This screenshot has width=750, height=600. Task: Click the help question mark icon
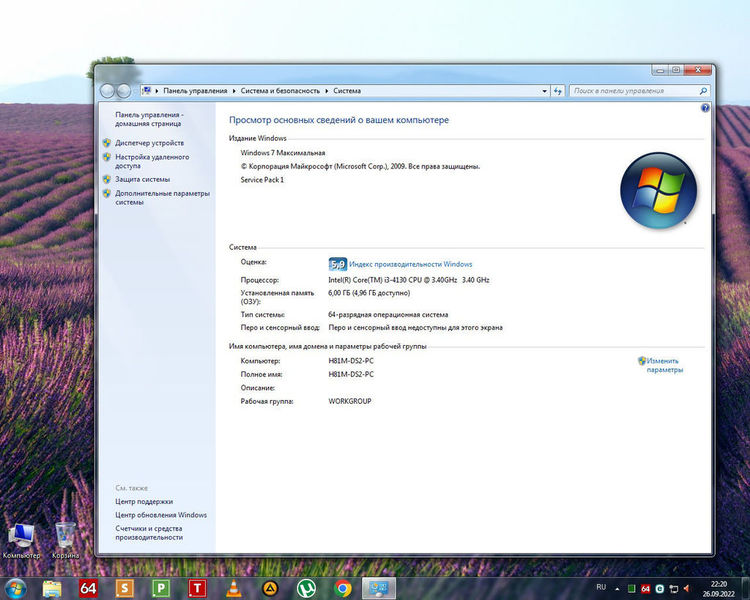pyautogui.click(x=705, y=107)
